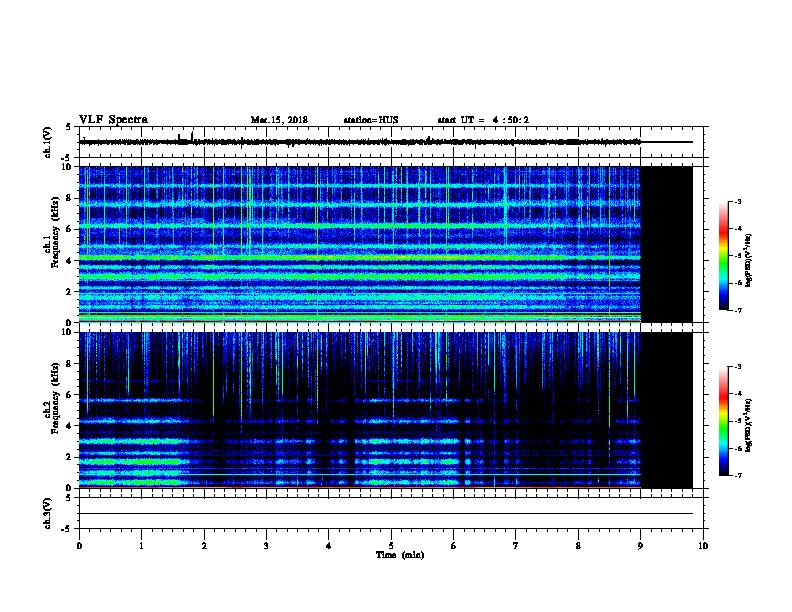Click the "Time (min)" axis title
The image size is (792, 612).
point(400,555)
